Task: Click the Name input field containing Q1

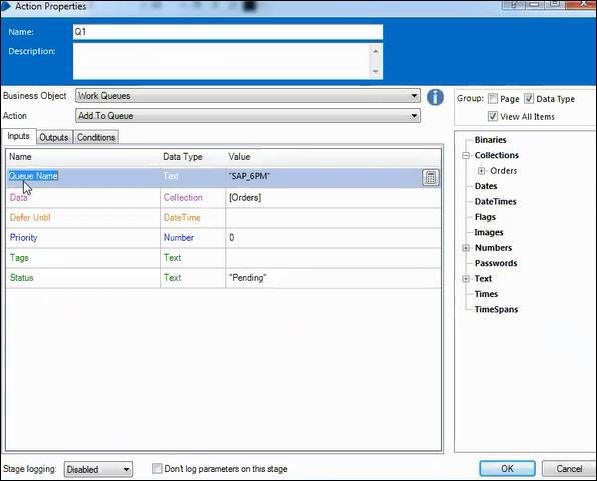Action: tap(228, 32)
